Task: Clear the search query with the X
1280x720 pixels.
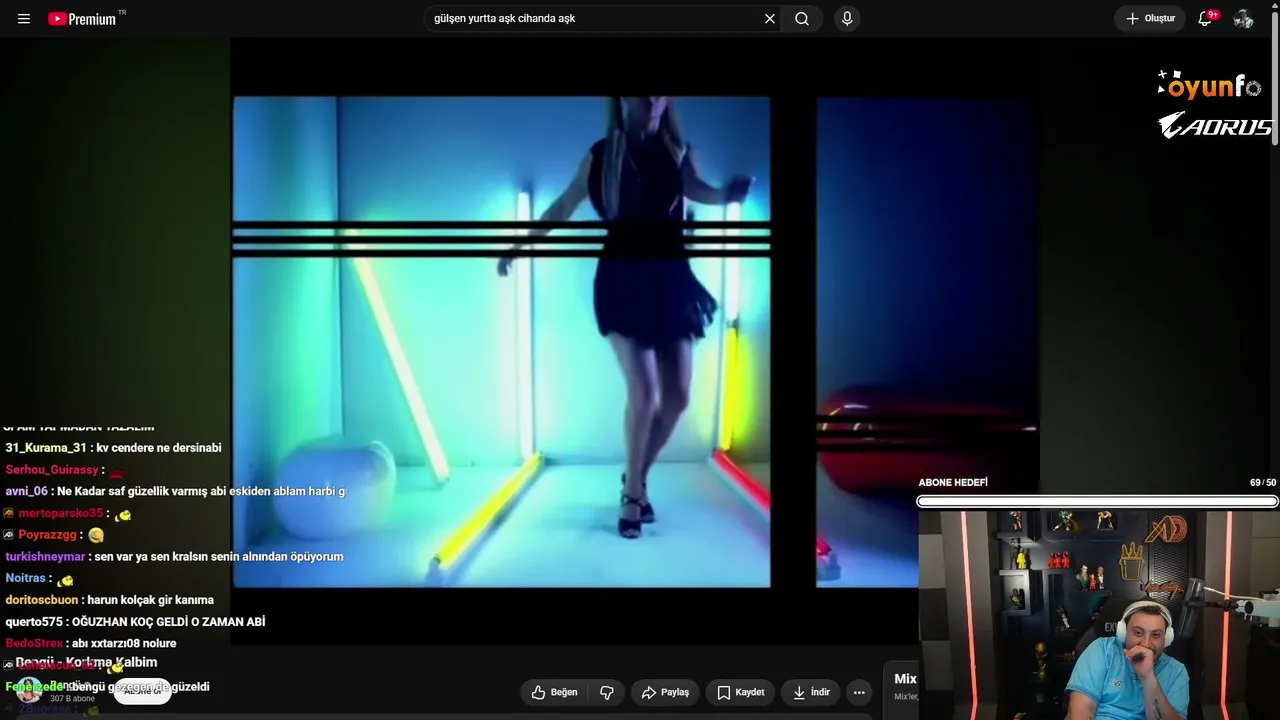Action: 770,19
